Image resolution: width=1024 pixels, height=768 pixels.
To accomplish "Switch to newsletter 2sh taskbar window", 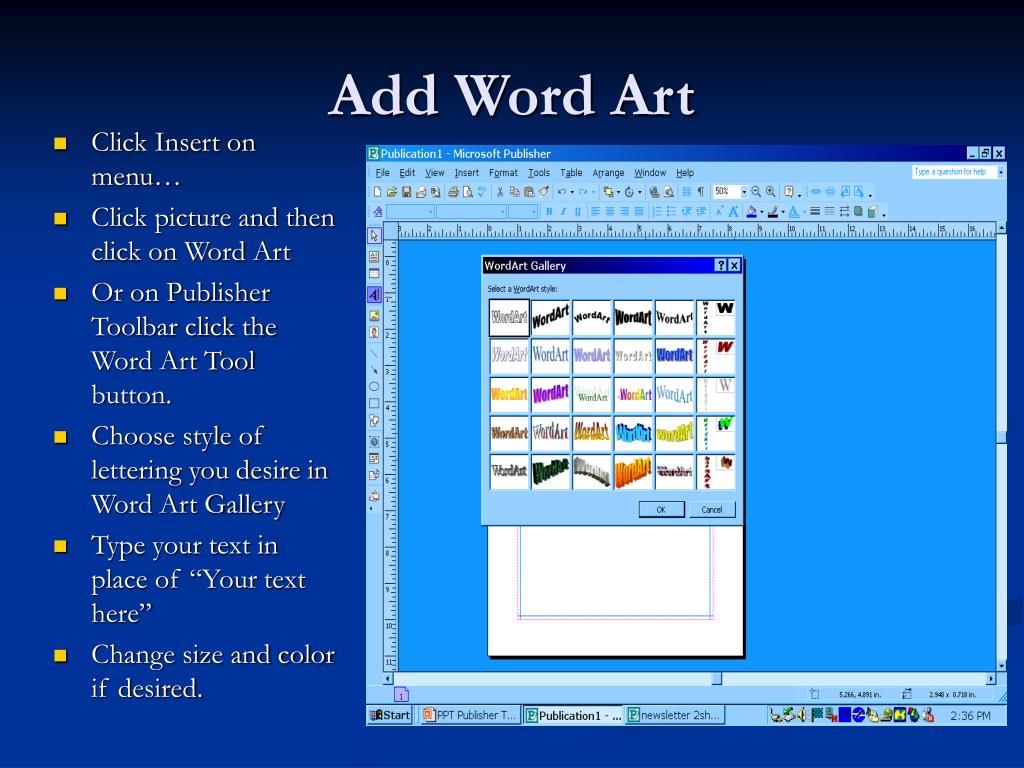I will (x=675, y=715).
